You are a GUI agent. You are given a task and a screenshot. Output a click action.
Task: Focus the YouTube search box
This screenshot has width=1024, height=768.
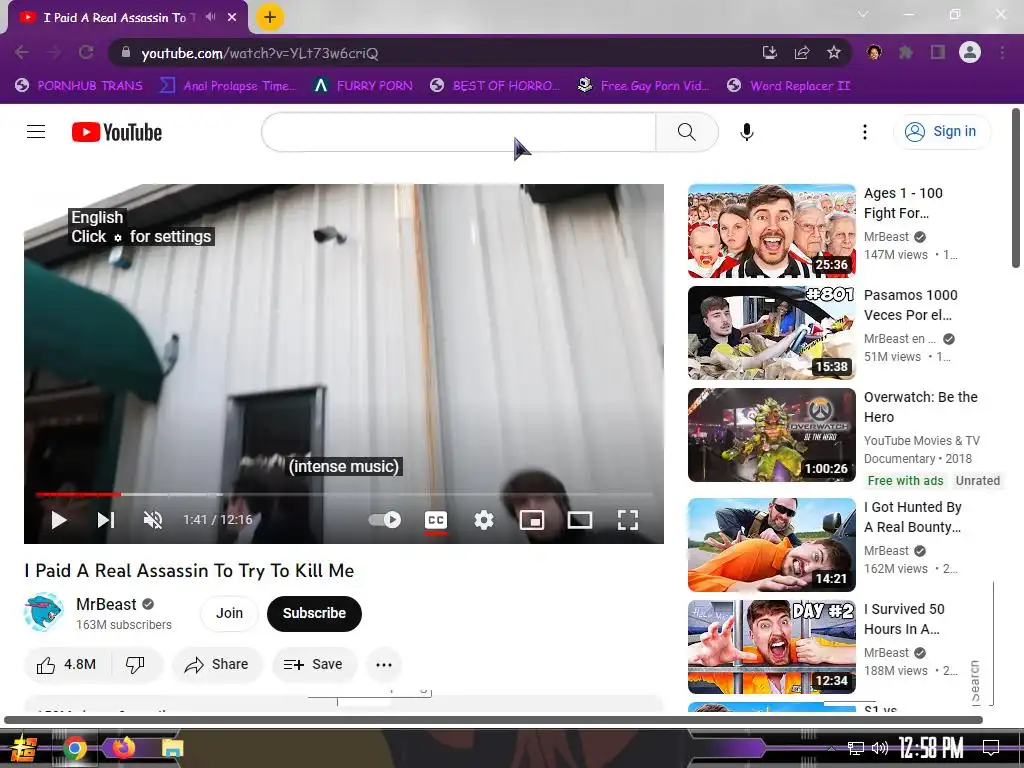(x=458, y=132)
